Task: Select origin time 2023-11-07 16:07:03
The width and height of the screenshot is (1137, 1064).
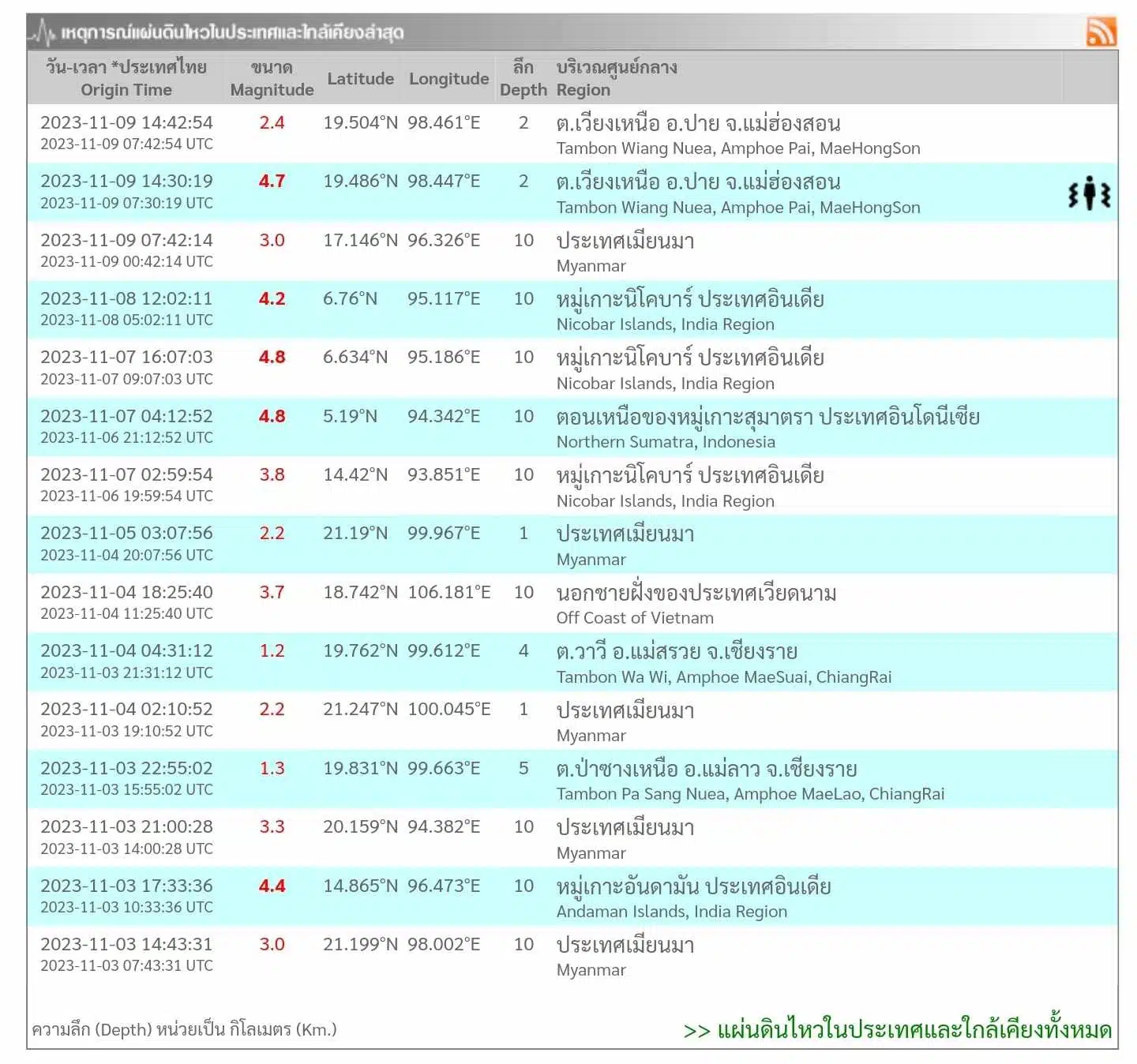Action: click(x=126, y=357)
